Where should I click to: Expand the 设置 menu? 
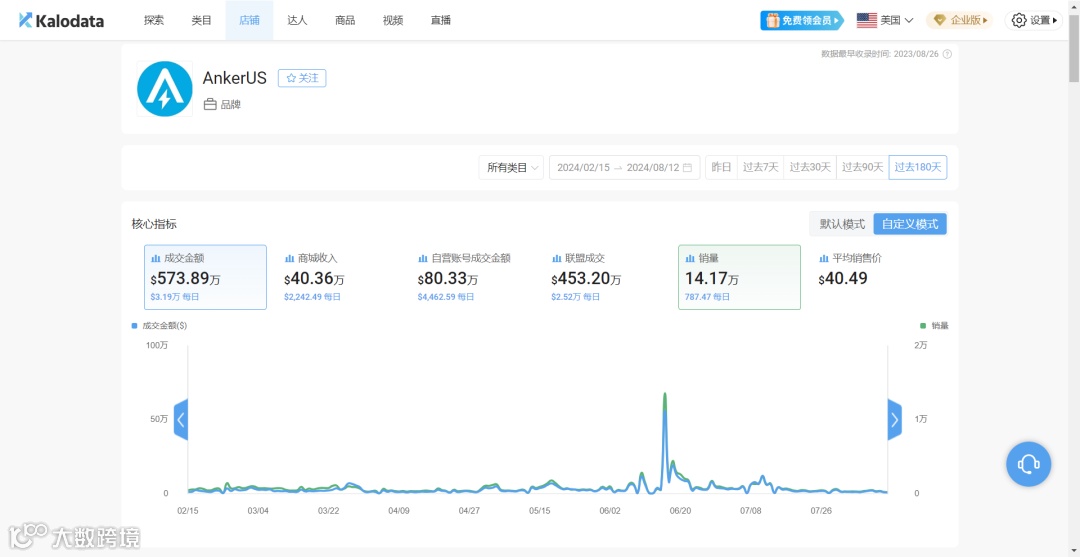[1033, 21]
